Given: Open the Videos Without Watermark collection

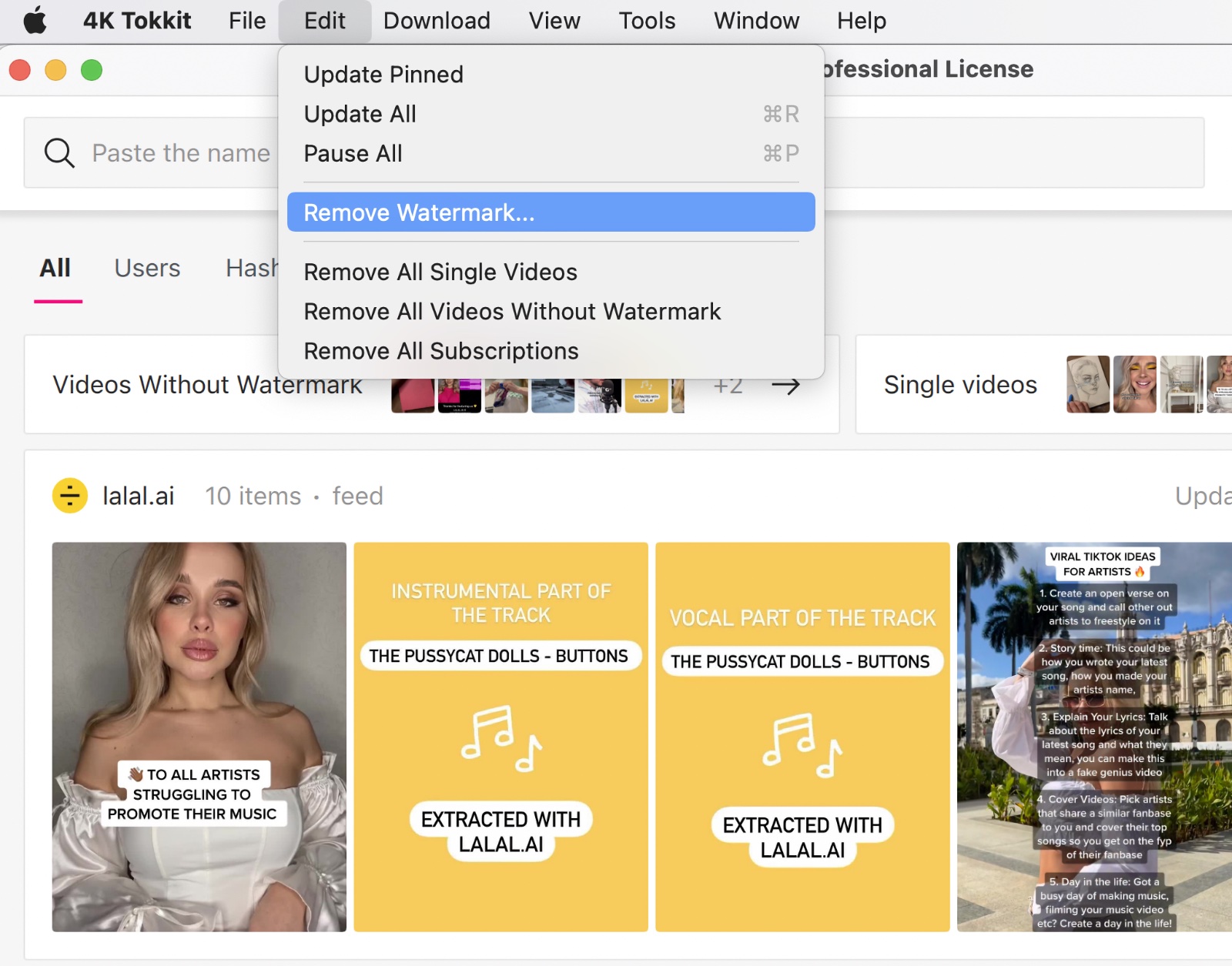Looking at the screenshot, I should (x=431, y=384).
